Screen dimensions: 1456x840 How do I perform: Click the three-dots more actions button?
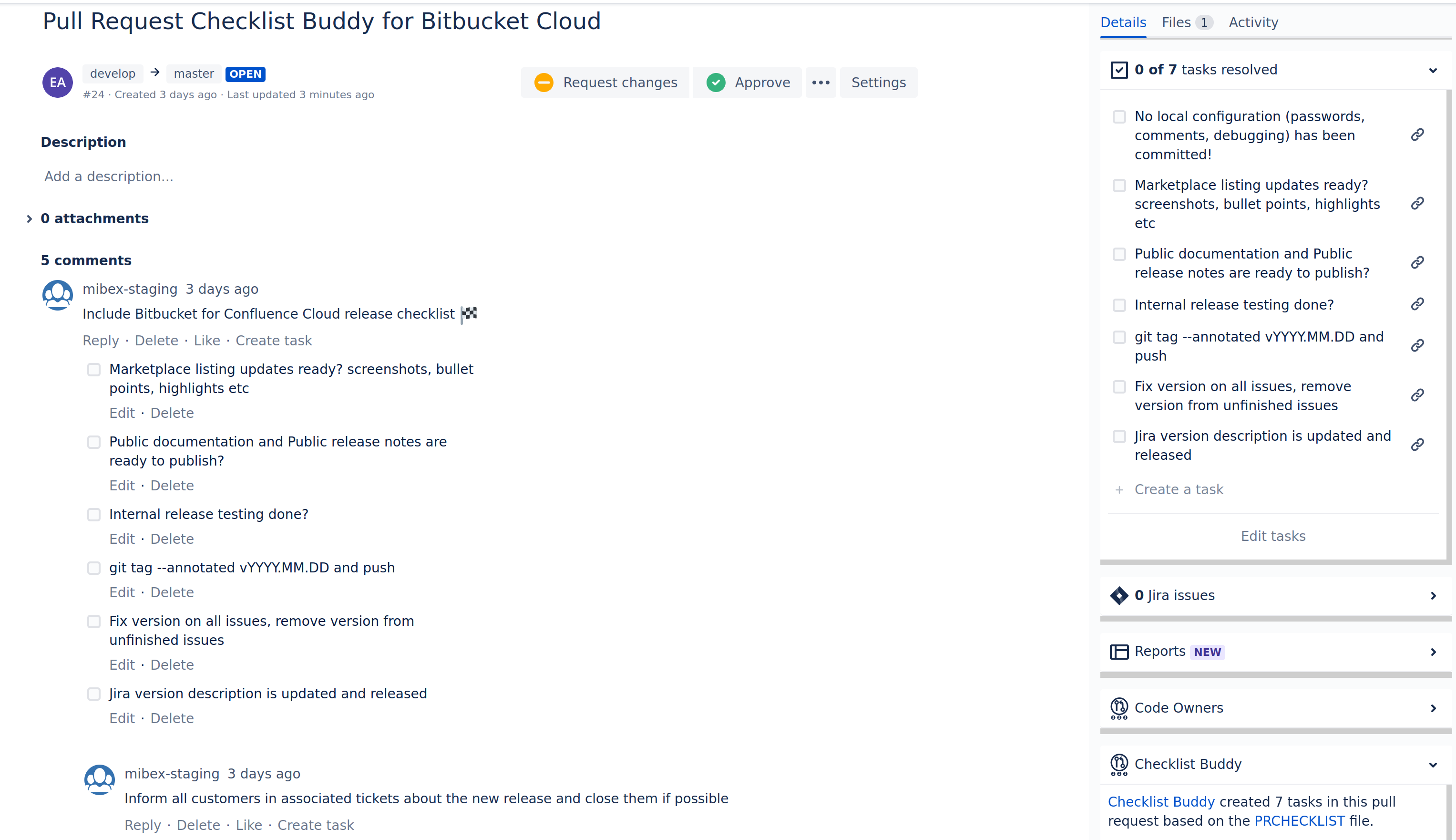(820, 83)
